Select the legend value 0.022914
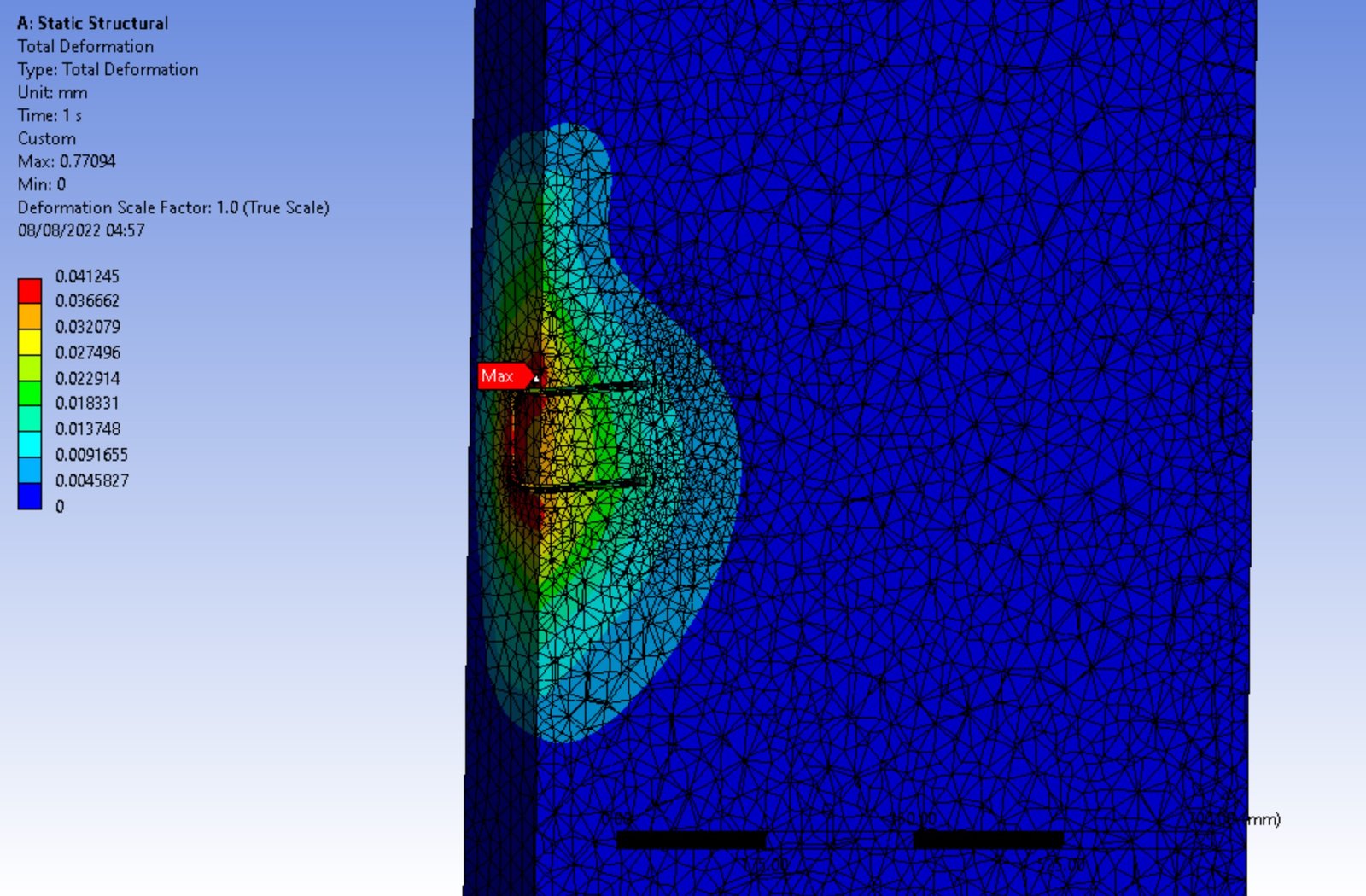Viewport: 1366px width, 896px height. click(x=87, y=378)
